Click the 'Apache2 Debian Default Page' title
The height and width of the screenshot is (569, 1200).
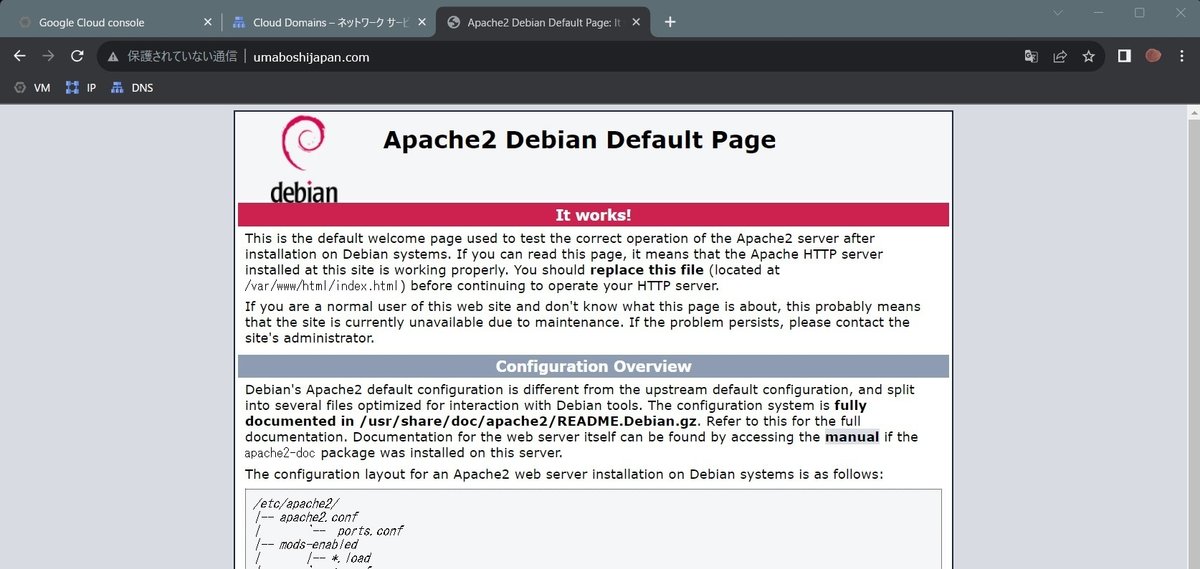[x=579, y=140]
